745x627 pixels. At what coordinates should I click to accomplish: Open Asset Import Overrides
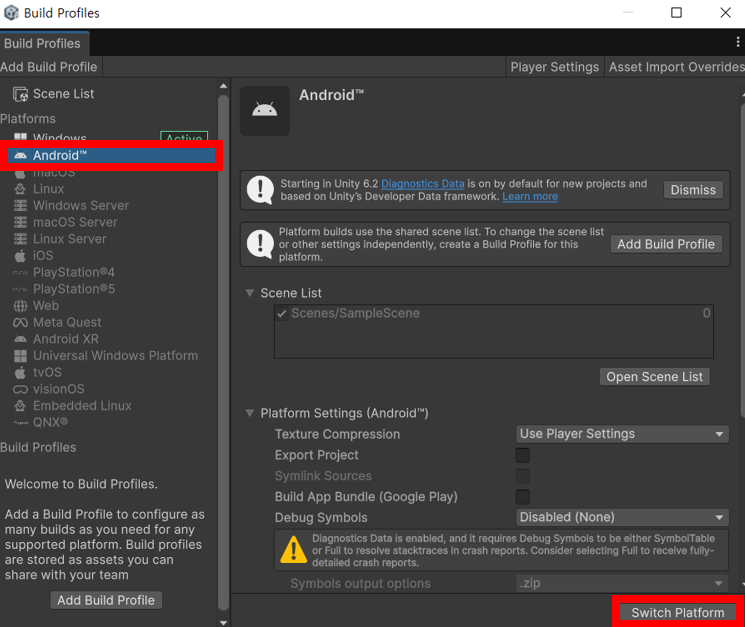(676, 67)
